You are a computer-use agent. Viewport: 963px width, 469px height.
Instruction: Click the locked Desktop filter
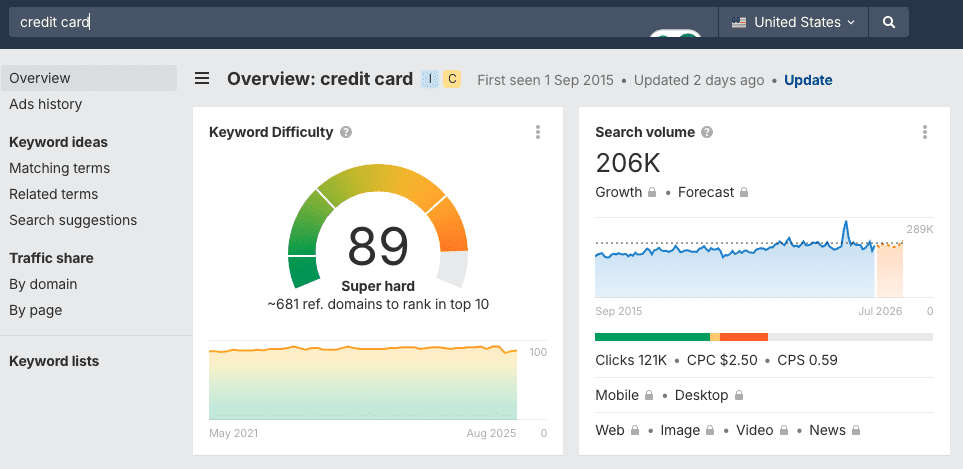709,395
